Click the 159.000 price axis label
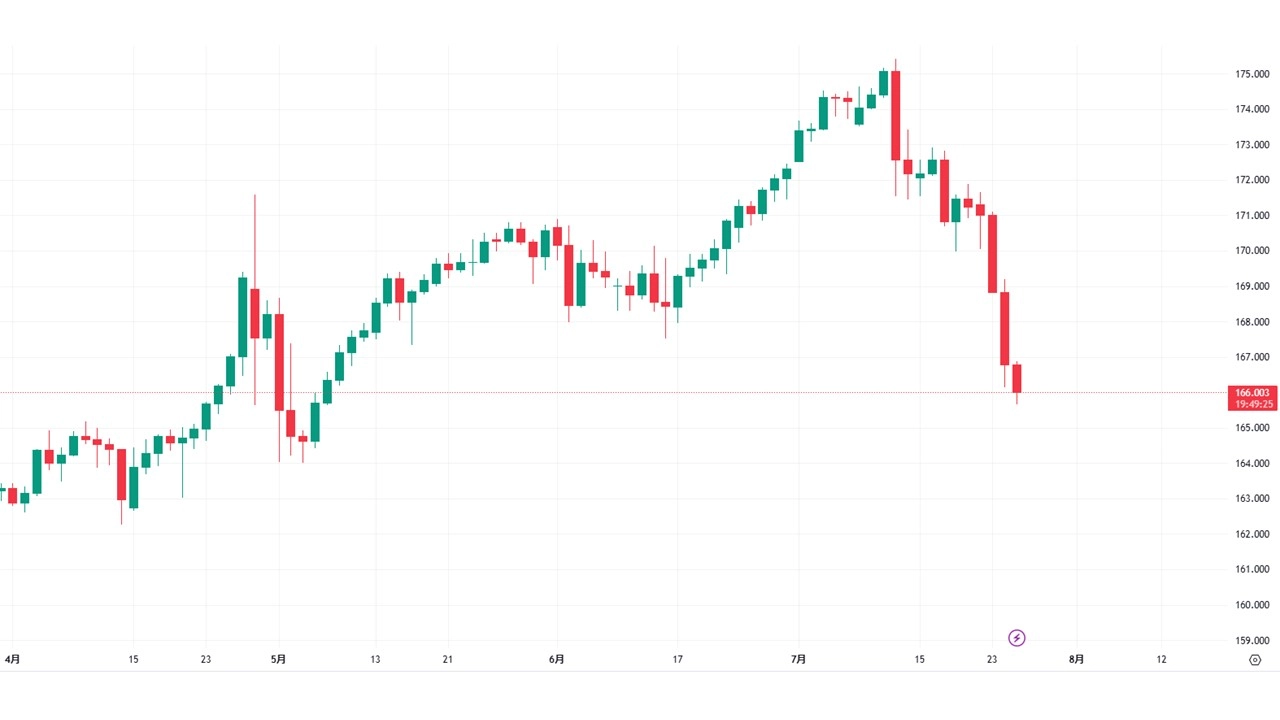 point(1252,641)
